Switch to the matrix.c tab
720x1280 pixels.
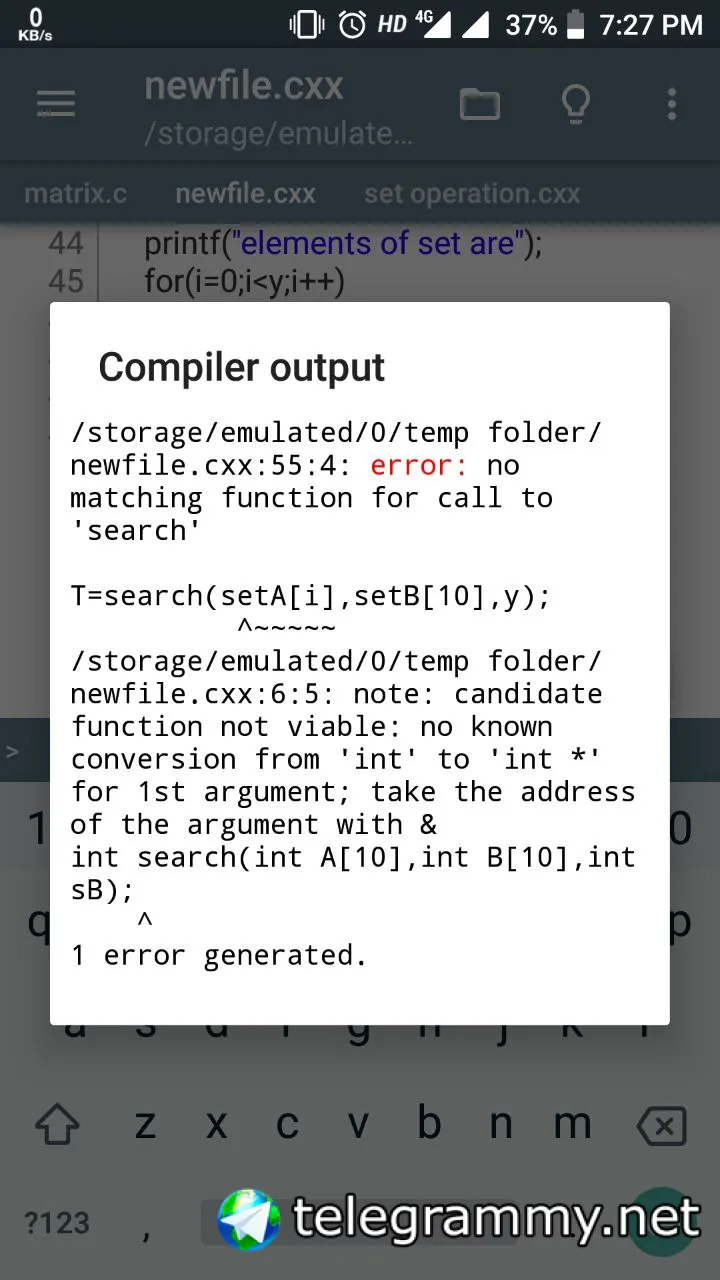pyautogui.click(x=76, y=193)
